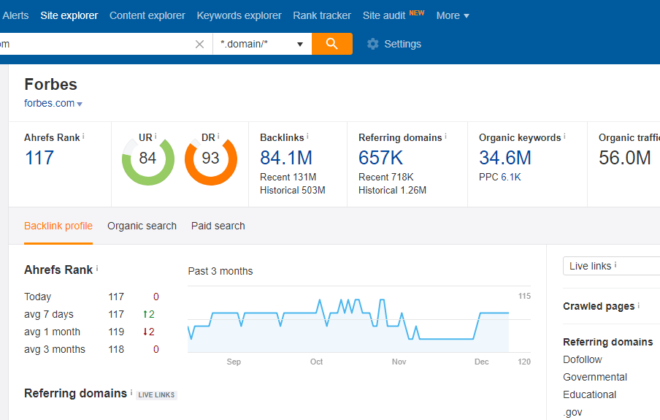
Task: Click the Backlinks count 84.1M
Action: click(x=286, y=158)
